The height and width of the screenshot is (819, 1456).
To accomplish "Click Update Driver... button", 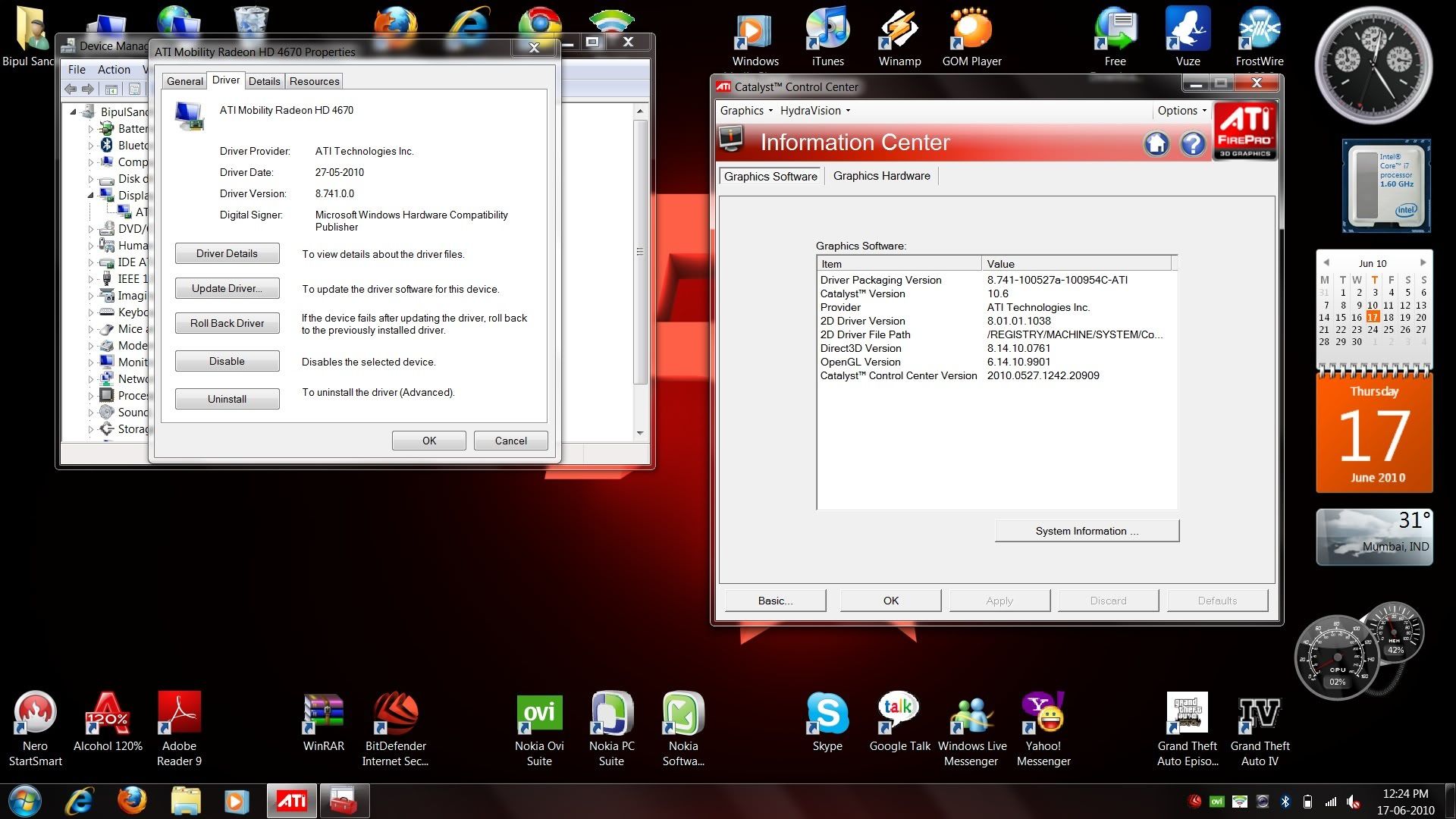I will (x=227, y=288).
